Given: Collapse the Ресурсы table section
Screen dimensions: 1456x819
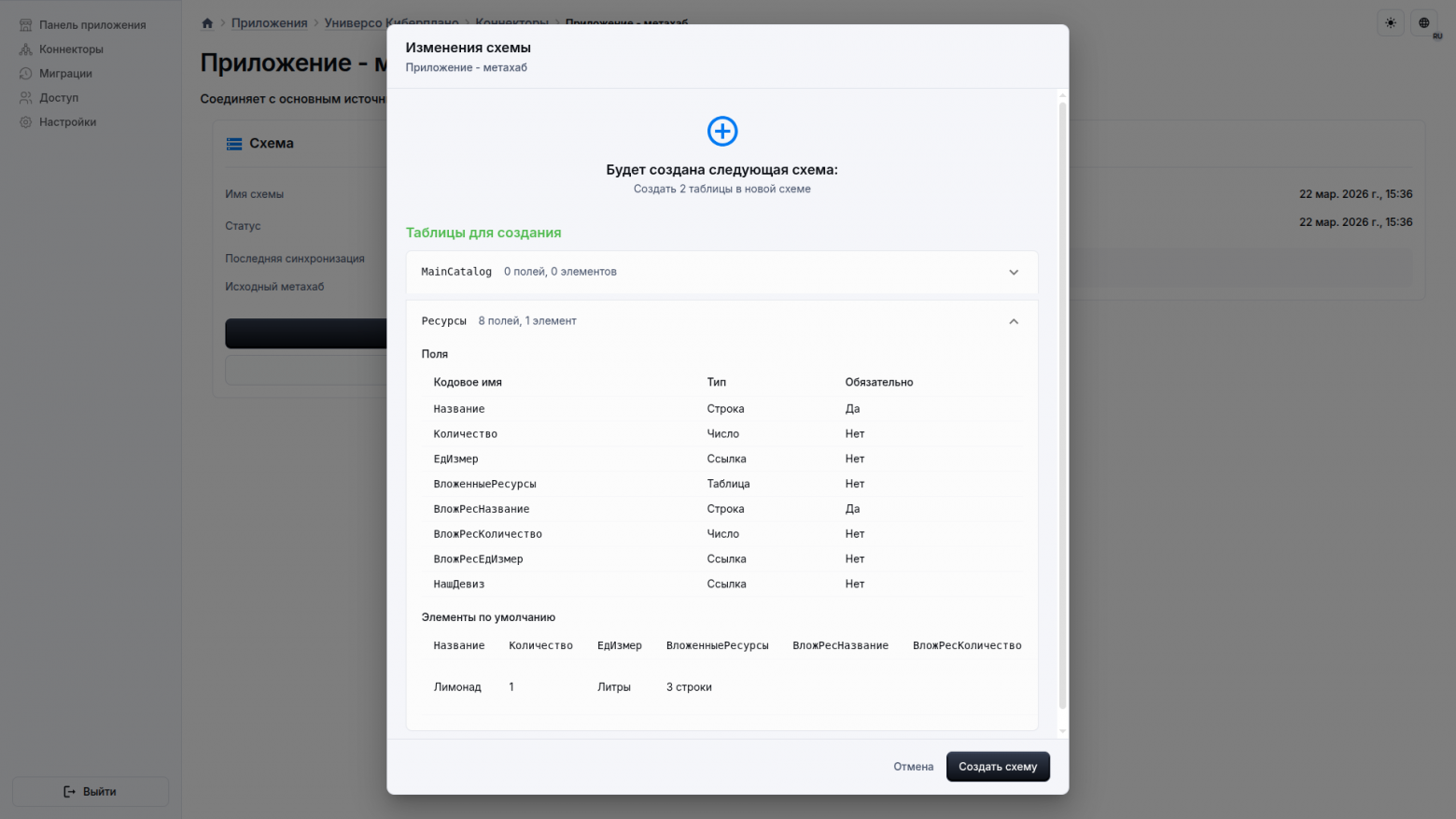Looking at the screenshot, I should pyautogui.click(x=722, y=321).
